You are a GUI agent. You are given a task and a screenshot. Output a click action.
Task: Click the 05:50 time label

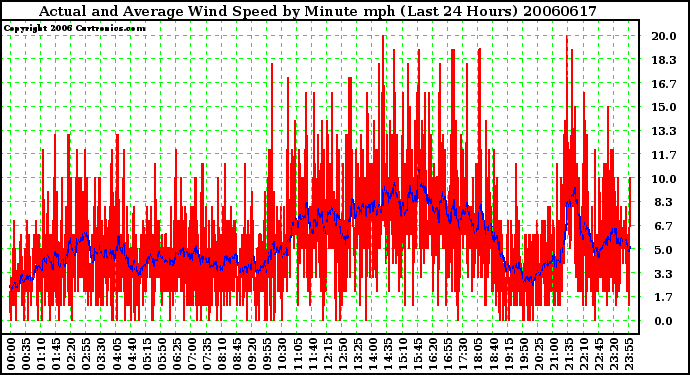(x=161, y=354)
